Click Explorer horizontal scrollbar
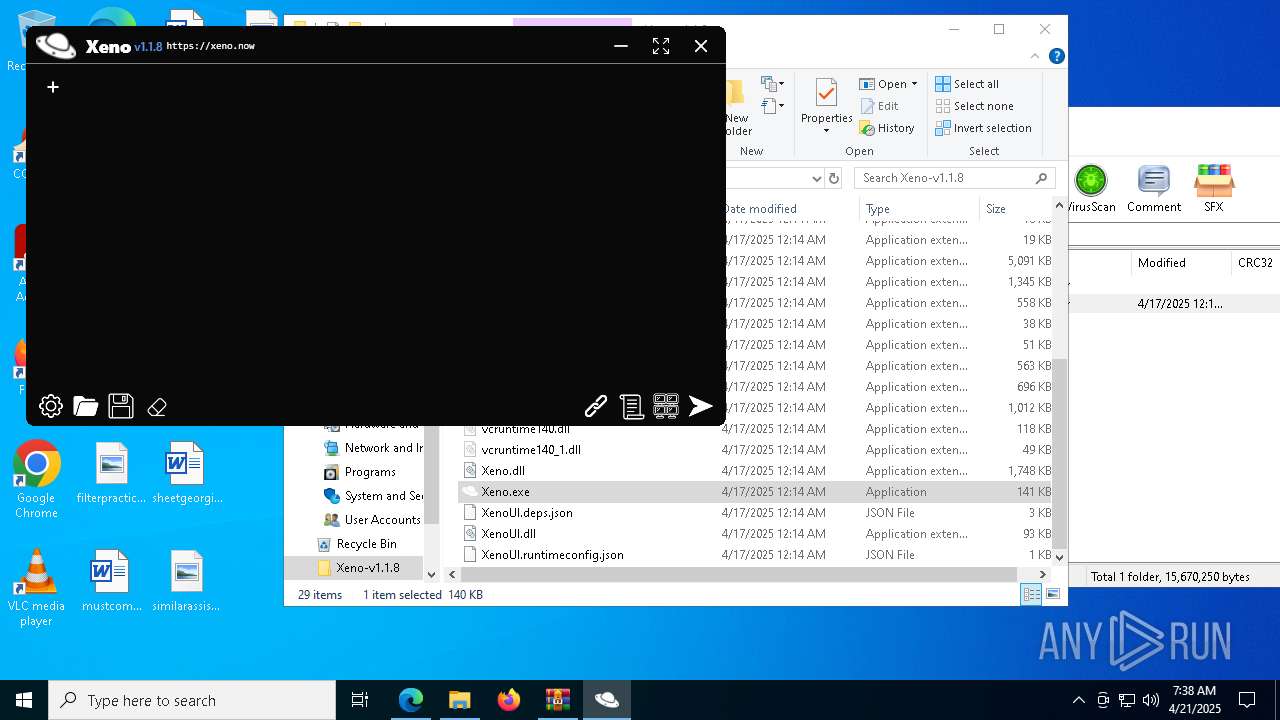The image size is (1280, 720). pos(740,575)
